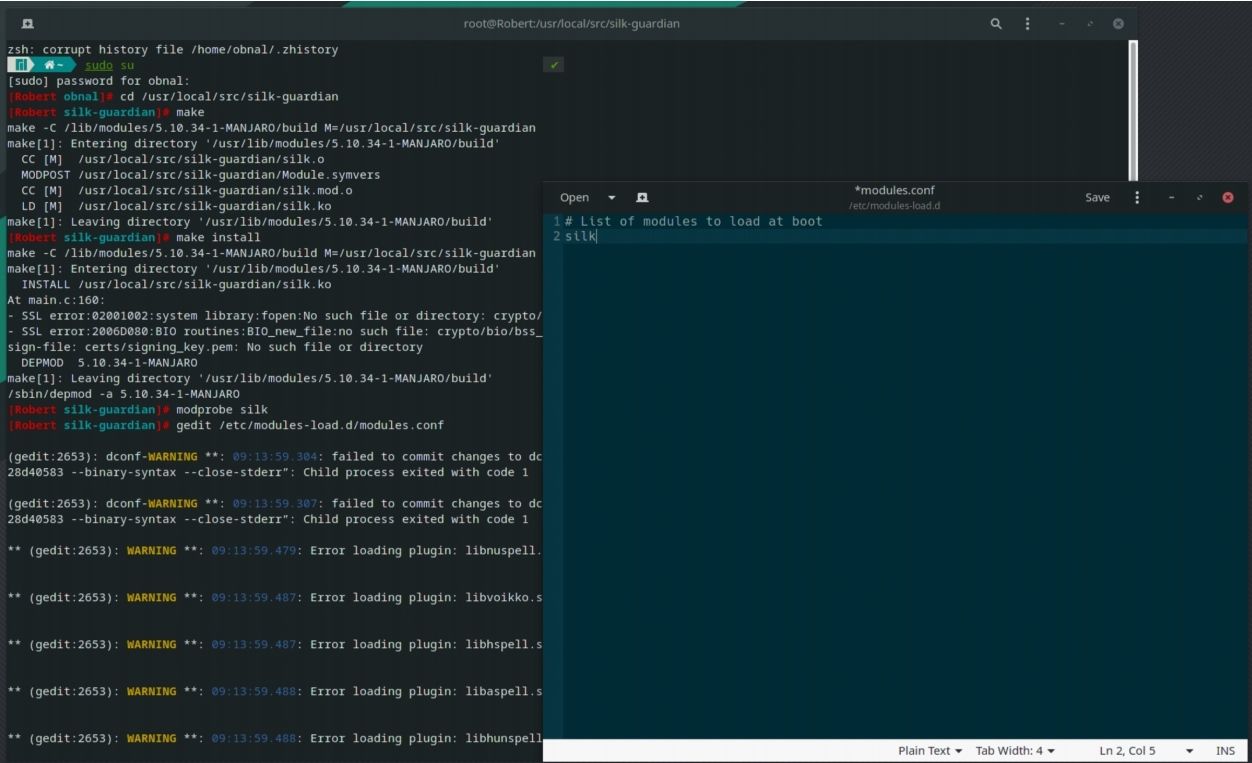This screenshot has height=763, width=1252.
Task: Minimize the gedit modules.conf window
Action: click(1172, 198)
